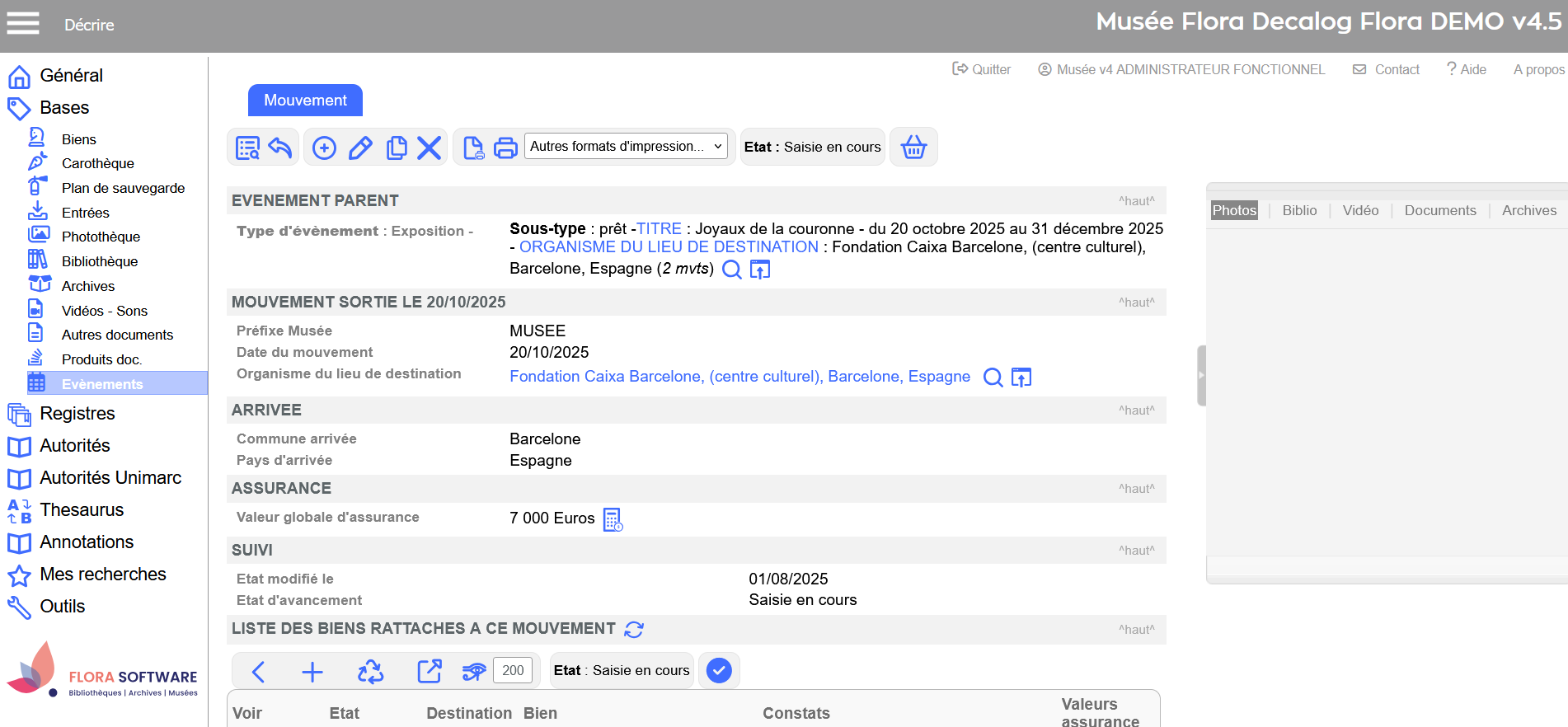Click the right side panel collapse handle
Screen dimensions: 1568x727
[x=1201, y=375]
